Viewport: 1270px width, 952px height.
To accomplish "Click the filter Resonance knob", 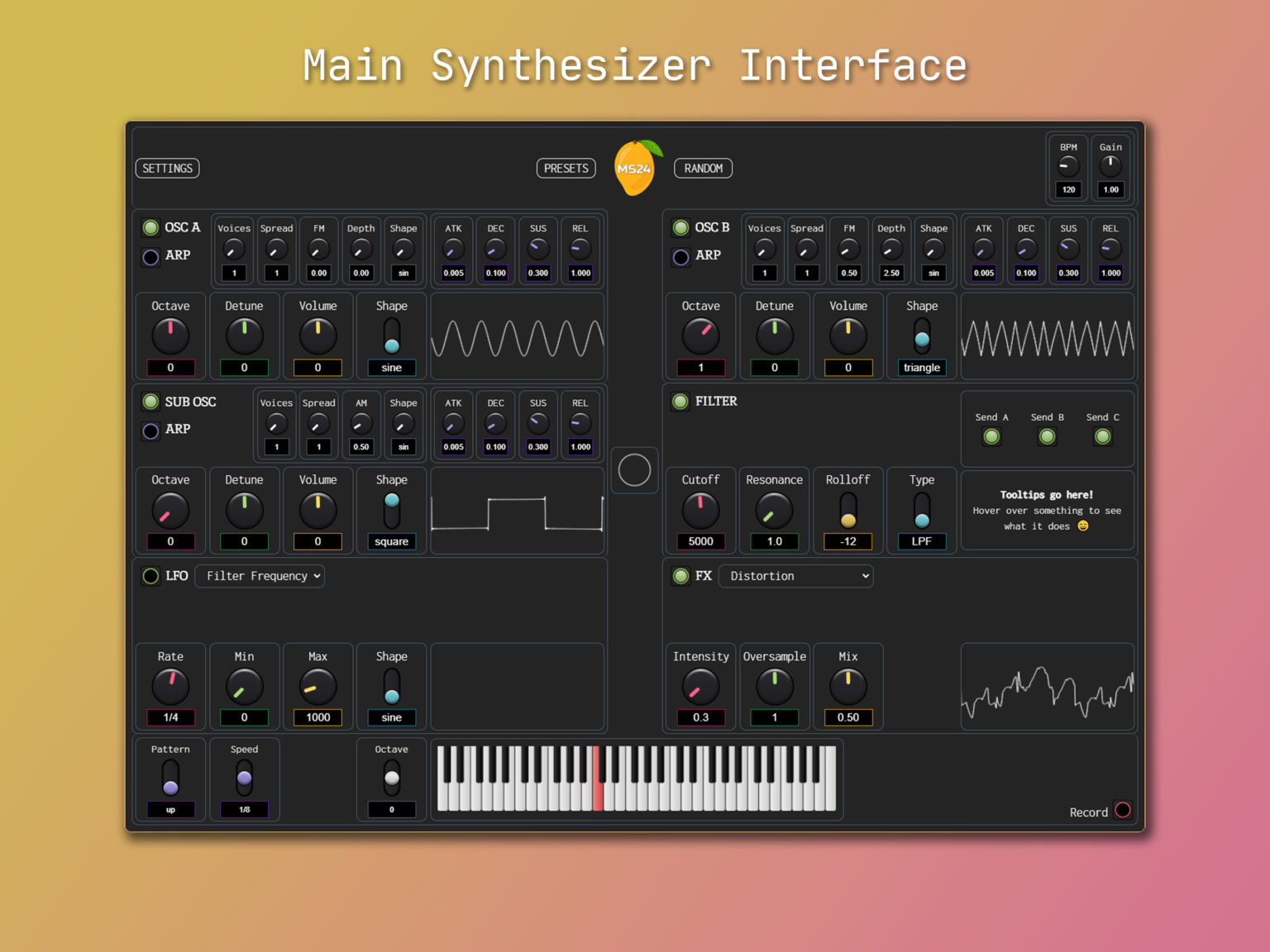I will 774,510.
